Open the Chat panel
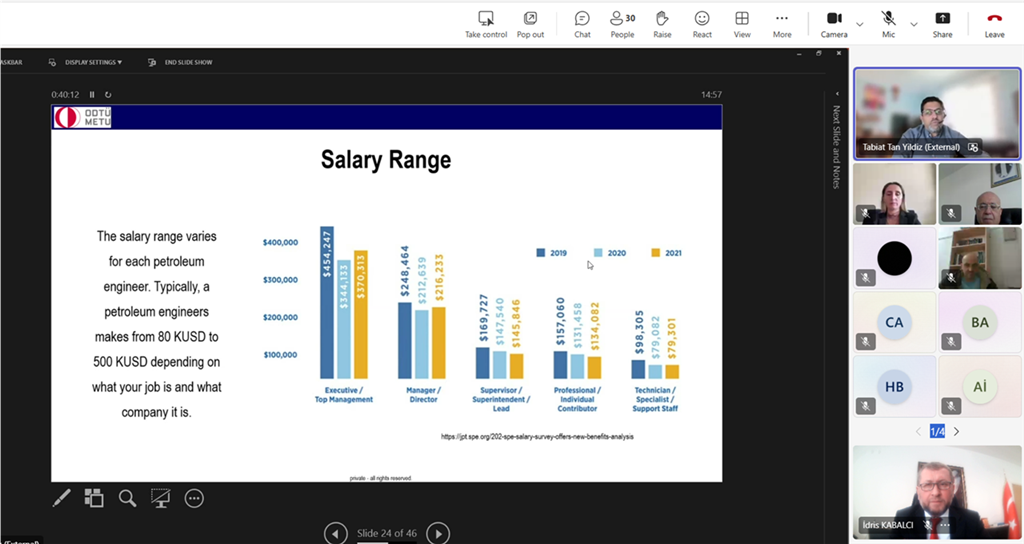 tap(582, 24)
